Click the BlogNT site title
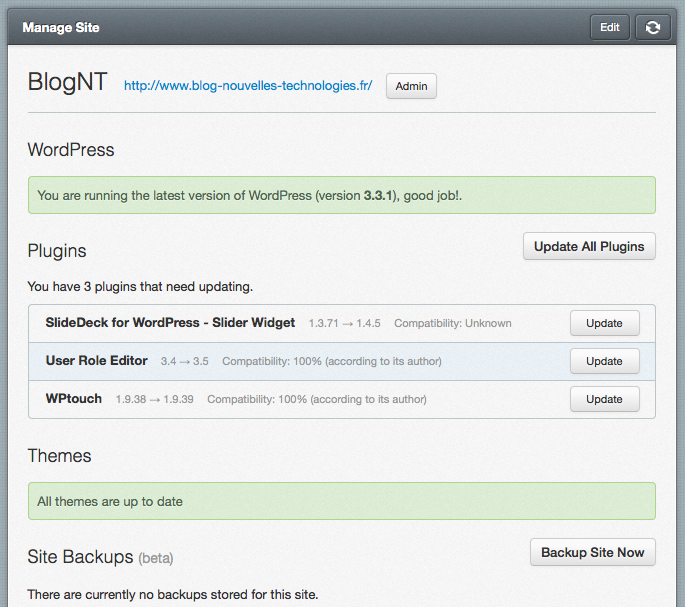This screenshot has height=607, width=685. coord(67,83)
